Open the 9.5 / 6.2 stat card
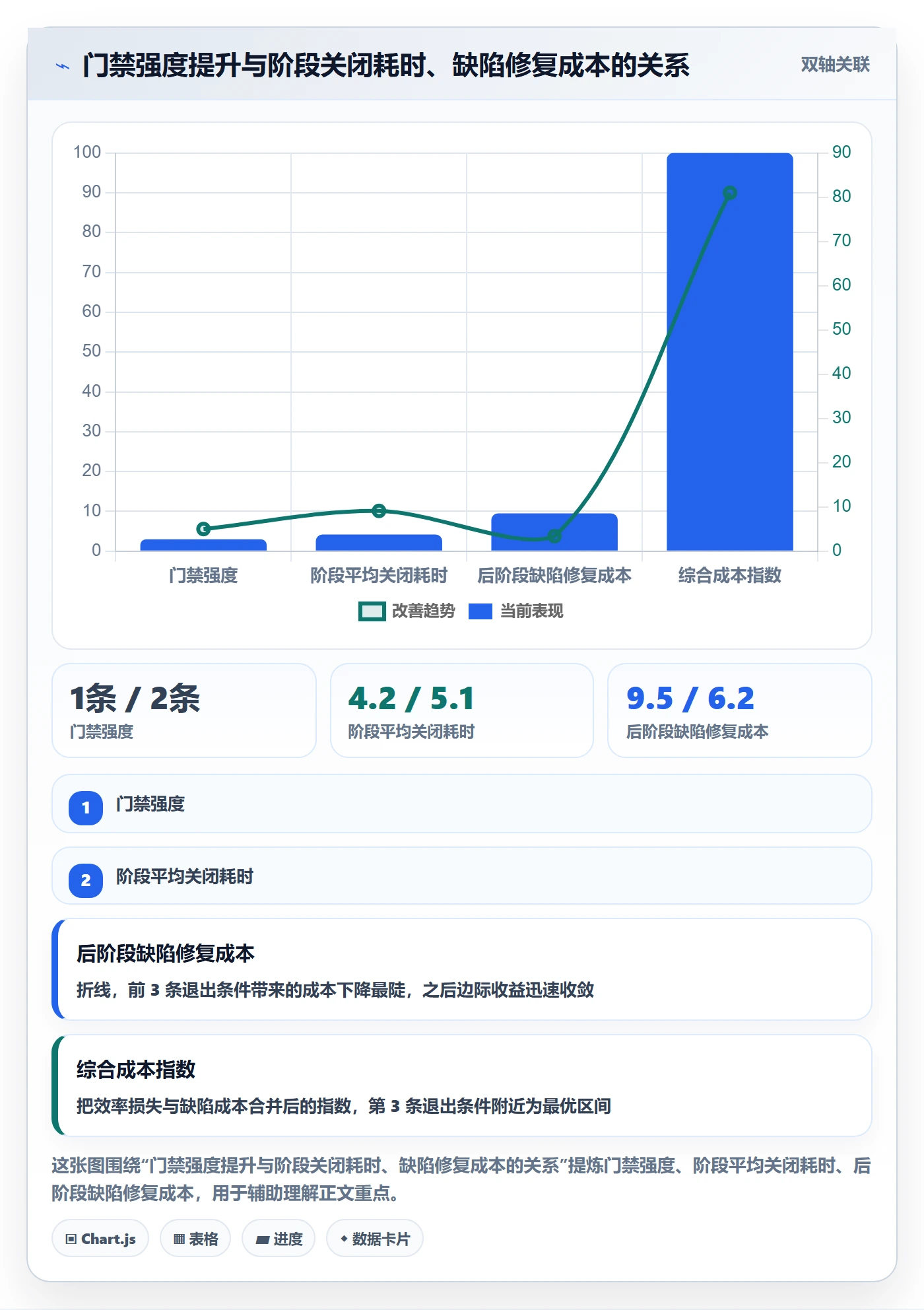Image resolution: width=924 pixels, height=1310 pixels. [740, 710]
